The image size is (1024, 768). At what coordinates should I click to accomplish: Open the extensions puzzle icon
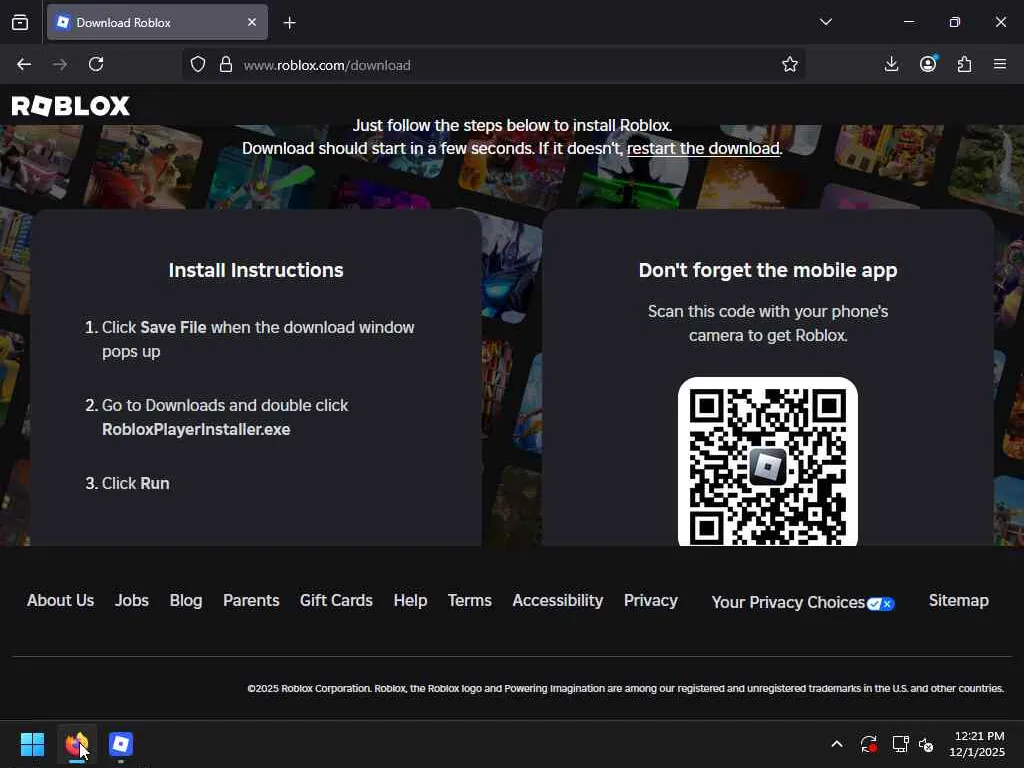pyautogui.click(x=964, y=64)
